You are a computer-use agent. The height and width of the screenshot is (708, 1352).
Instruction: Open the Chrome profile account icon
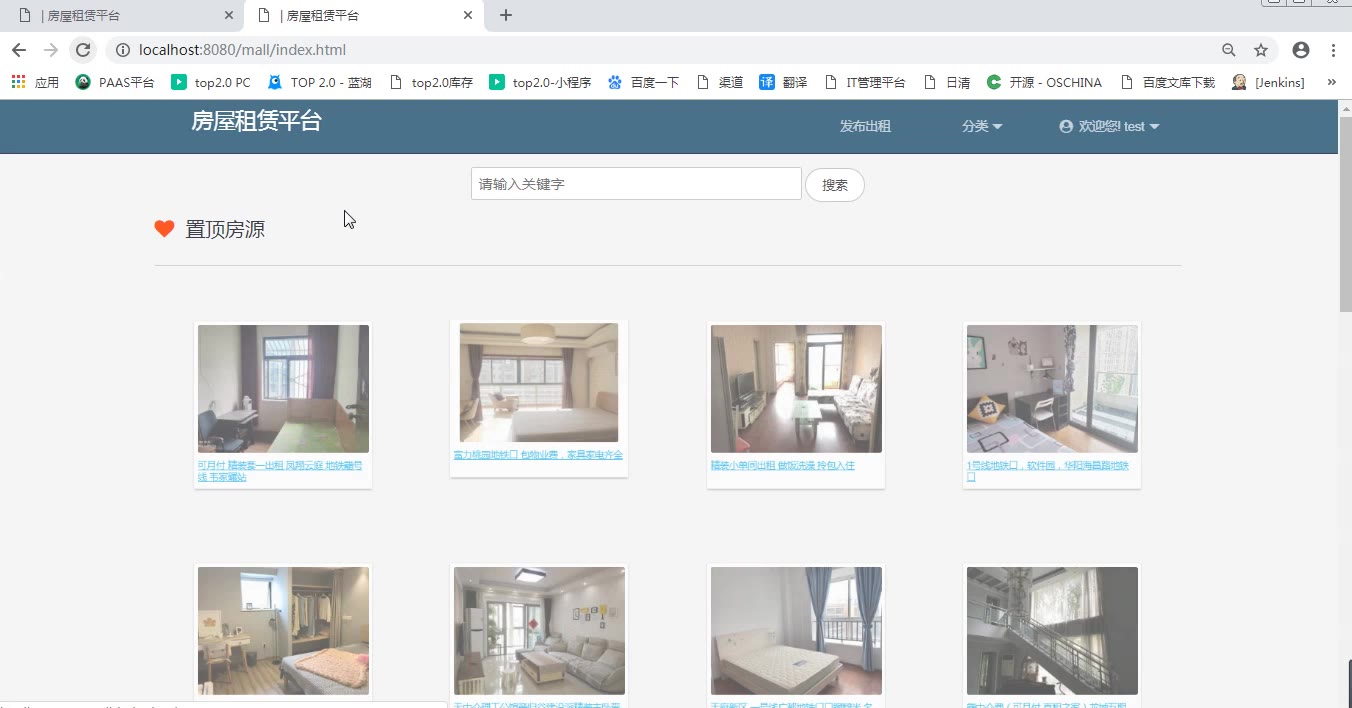tap(1301, 50)
